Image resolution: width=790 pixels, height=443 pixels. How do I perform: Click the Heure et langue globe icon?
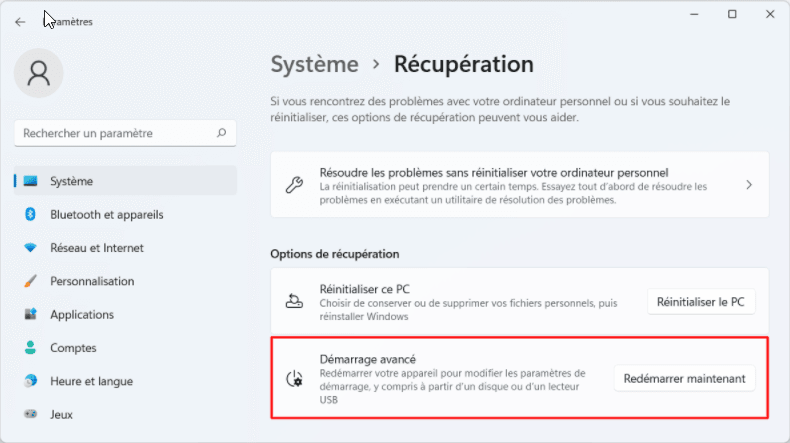30,381
